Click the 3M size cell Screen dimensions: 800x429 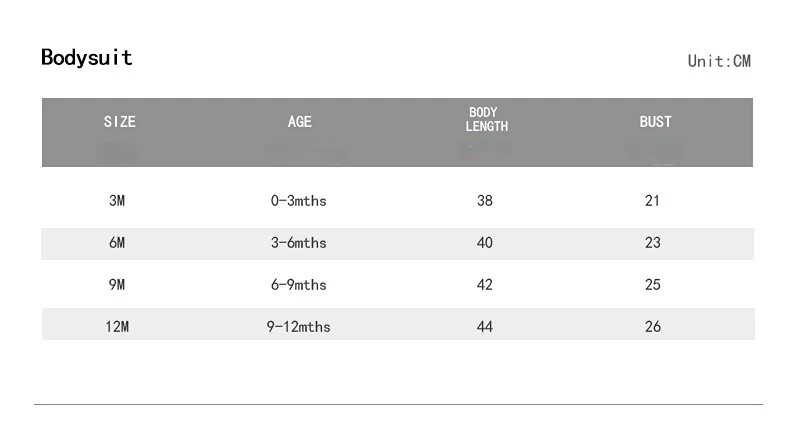[117, 200]
